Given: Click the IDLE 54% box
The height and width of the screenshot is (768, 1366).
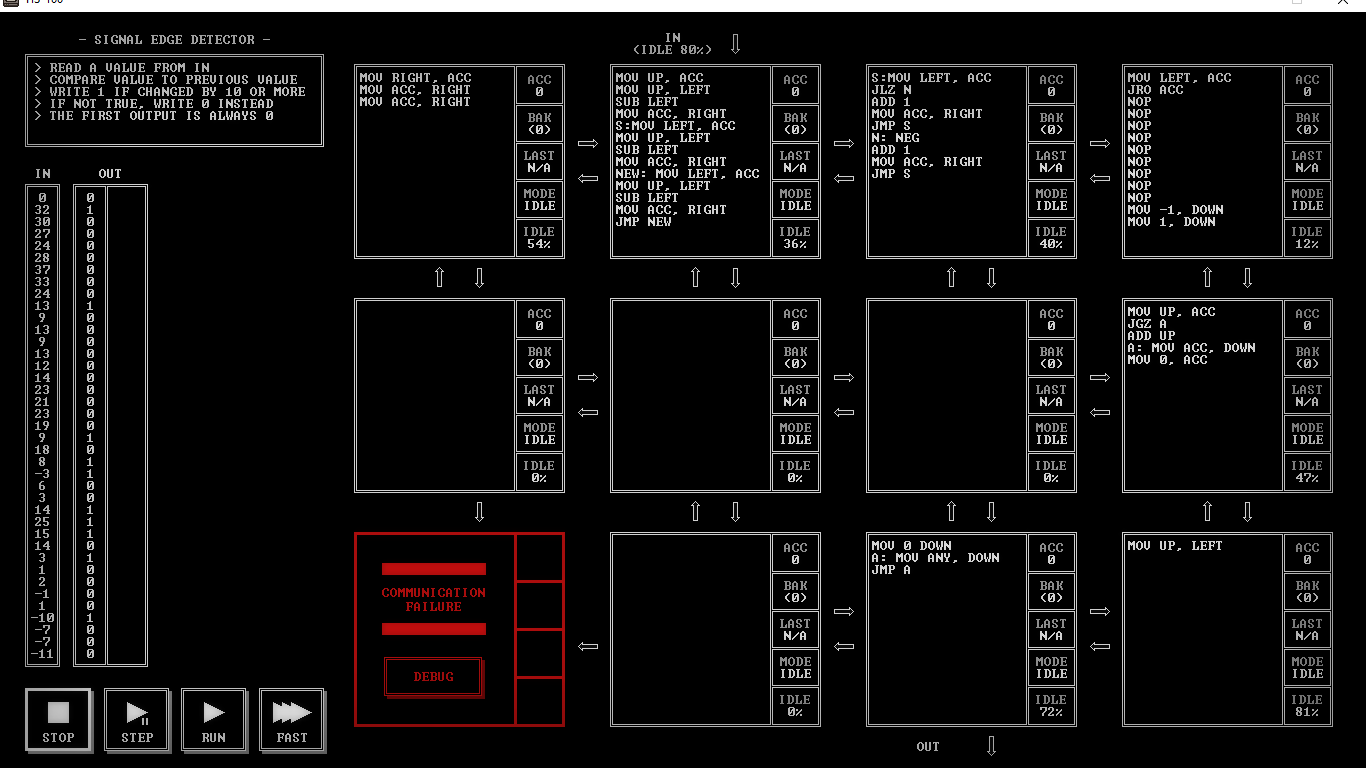Looking at the screenshot, I should tap(539, 238).
